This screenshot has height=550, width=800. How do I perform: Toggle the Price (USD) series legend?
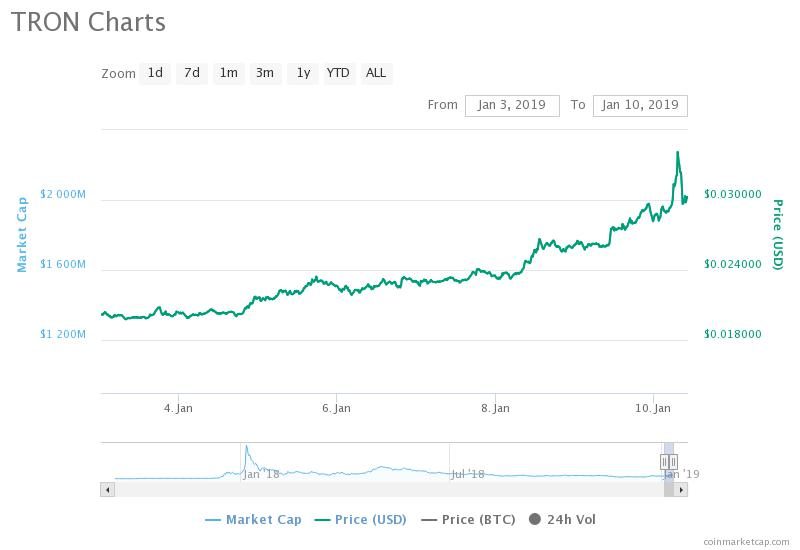(361, 520)
